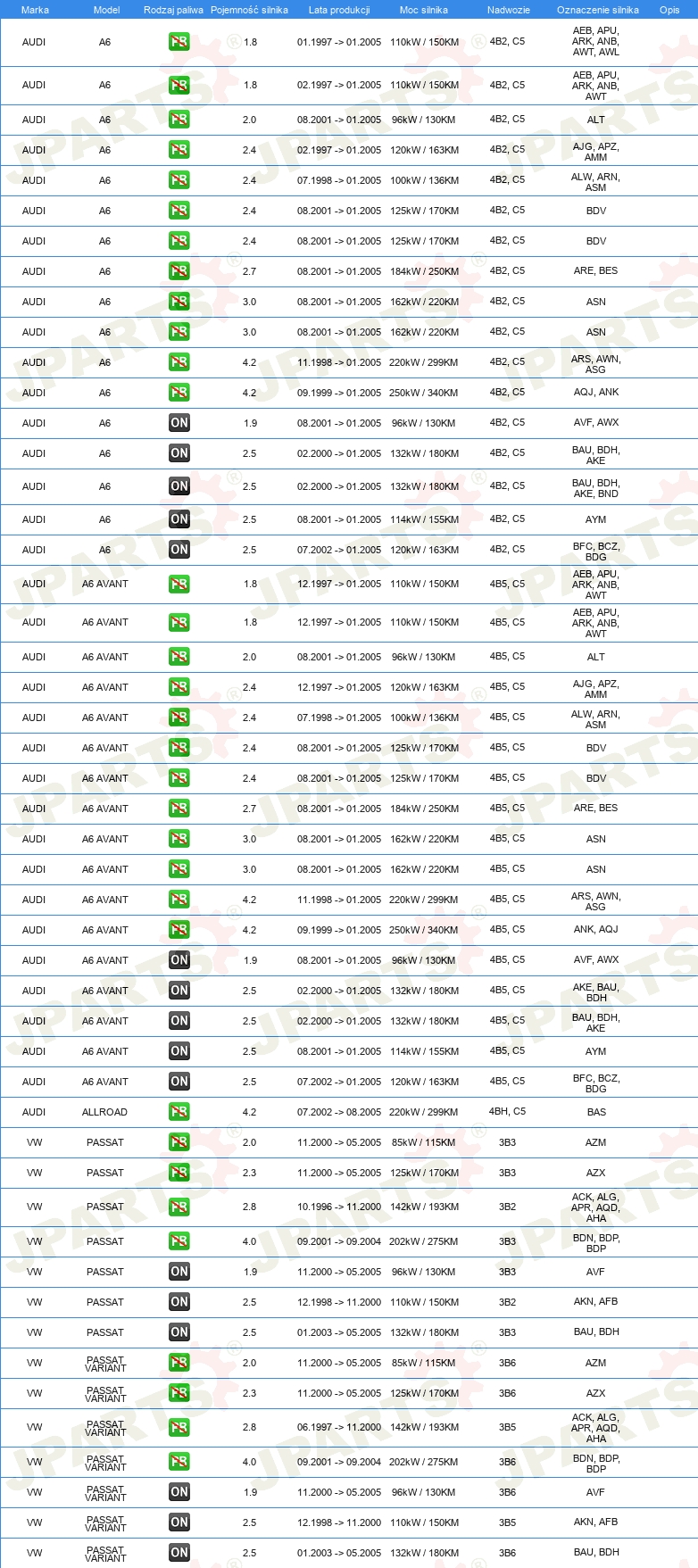Click the Lata produkcji column header
This screenshot has width=698, height=1568.
click(x=339, y=10)
